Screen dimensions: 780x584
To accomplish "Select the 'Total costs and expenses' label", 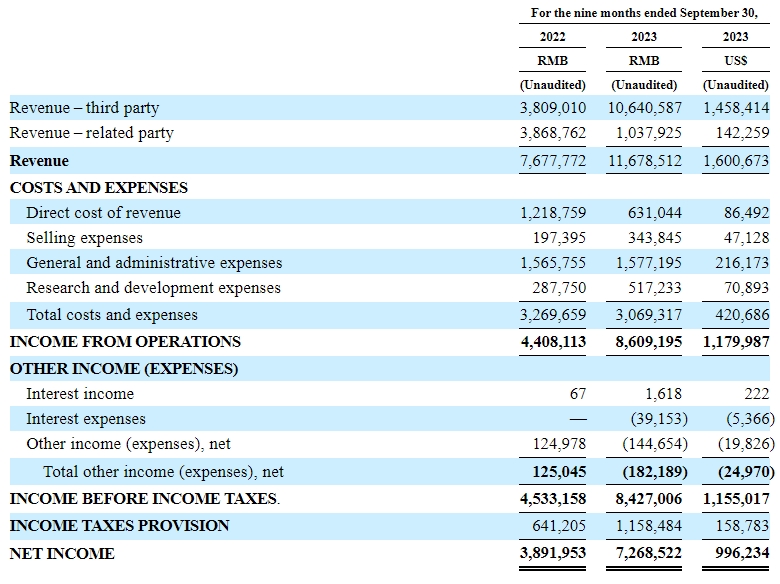I will click(x=112, y=315).
